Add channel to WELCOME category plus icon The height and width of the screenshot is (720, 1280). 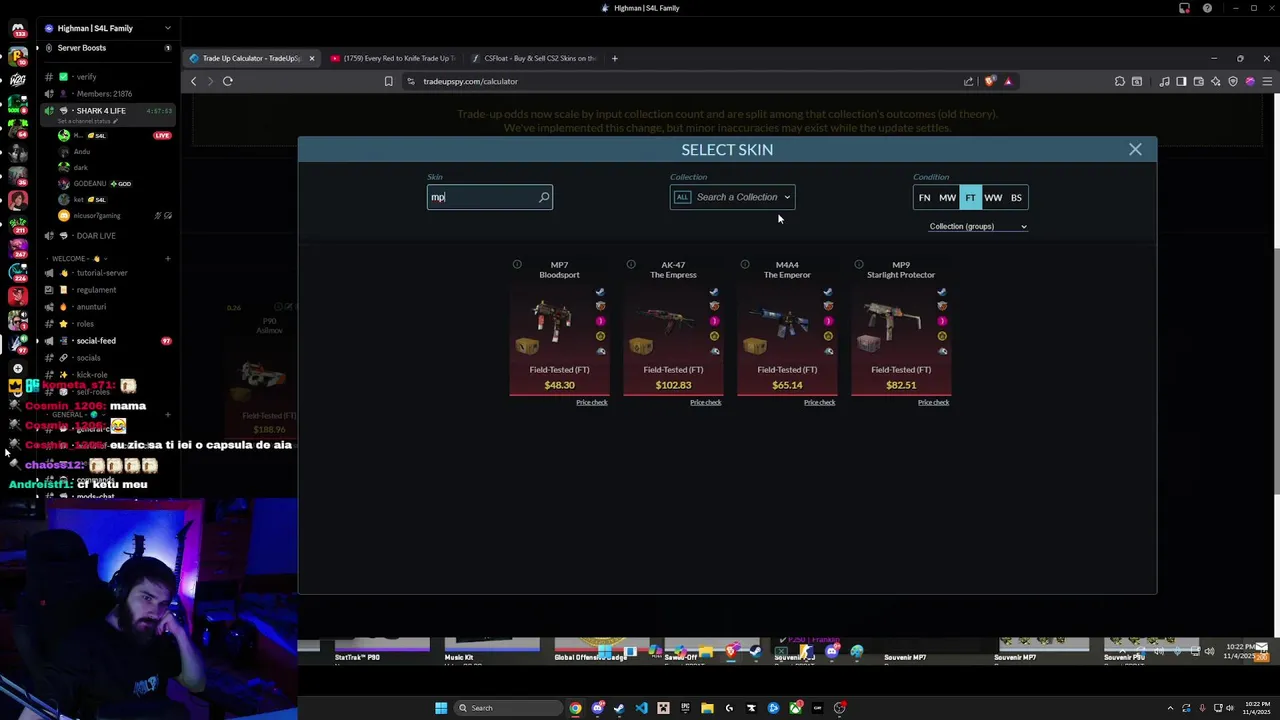[x=167, y=258]
